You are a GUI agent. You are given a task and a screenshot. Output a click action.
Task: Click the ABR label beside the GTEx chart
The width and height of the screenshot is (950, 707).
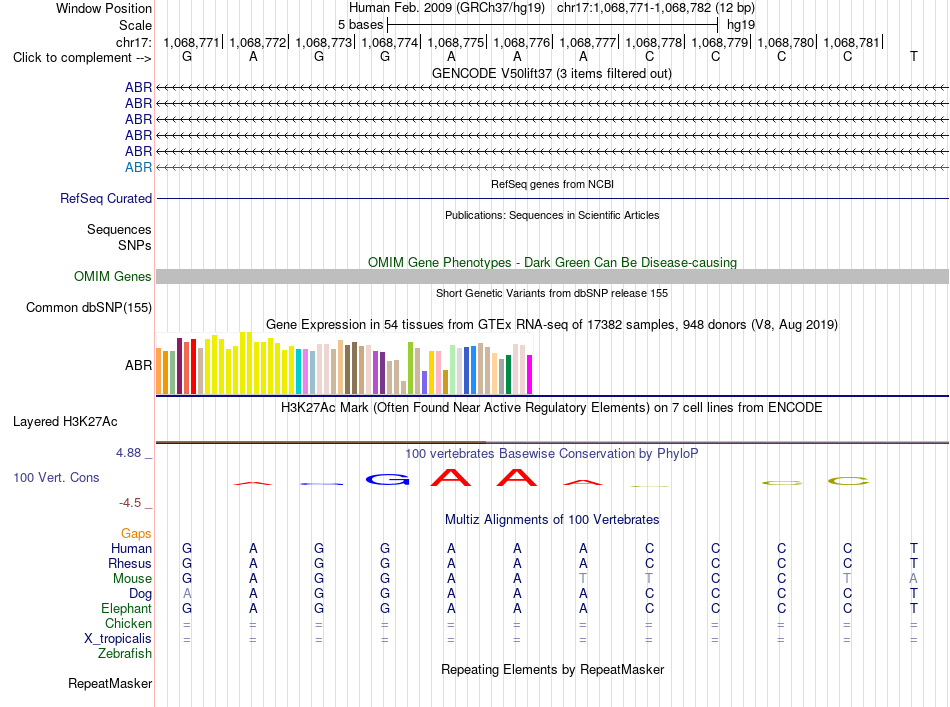(138, 365)
